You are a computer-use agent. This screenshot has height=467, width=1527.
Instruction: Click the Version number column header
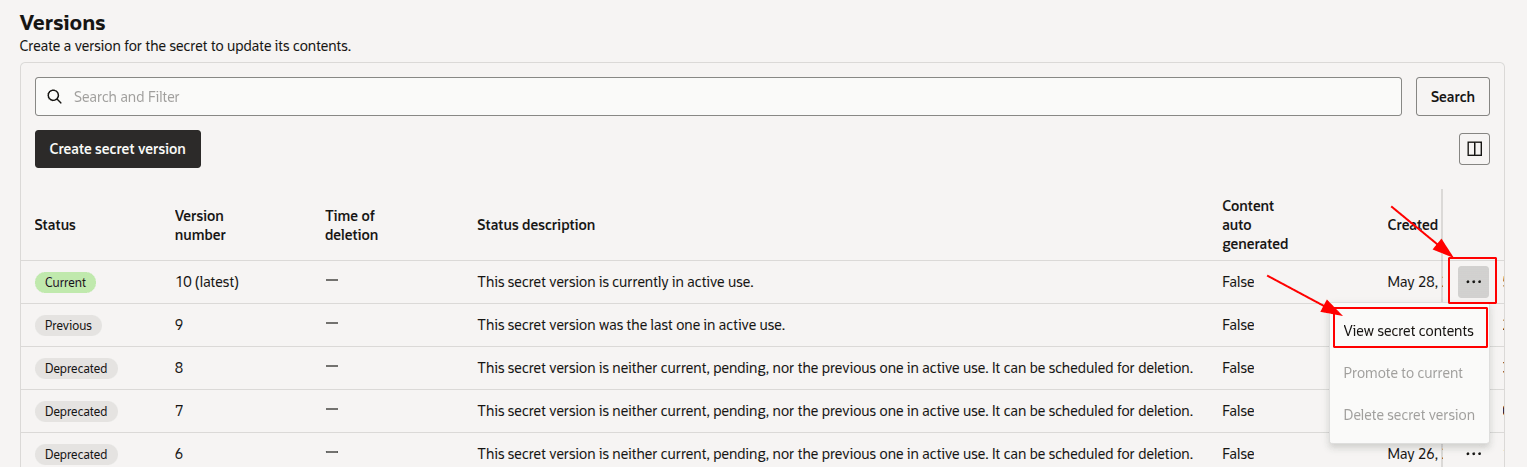coord(200,225)
